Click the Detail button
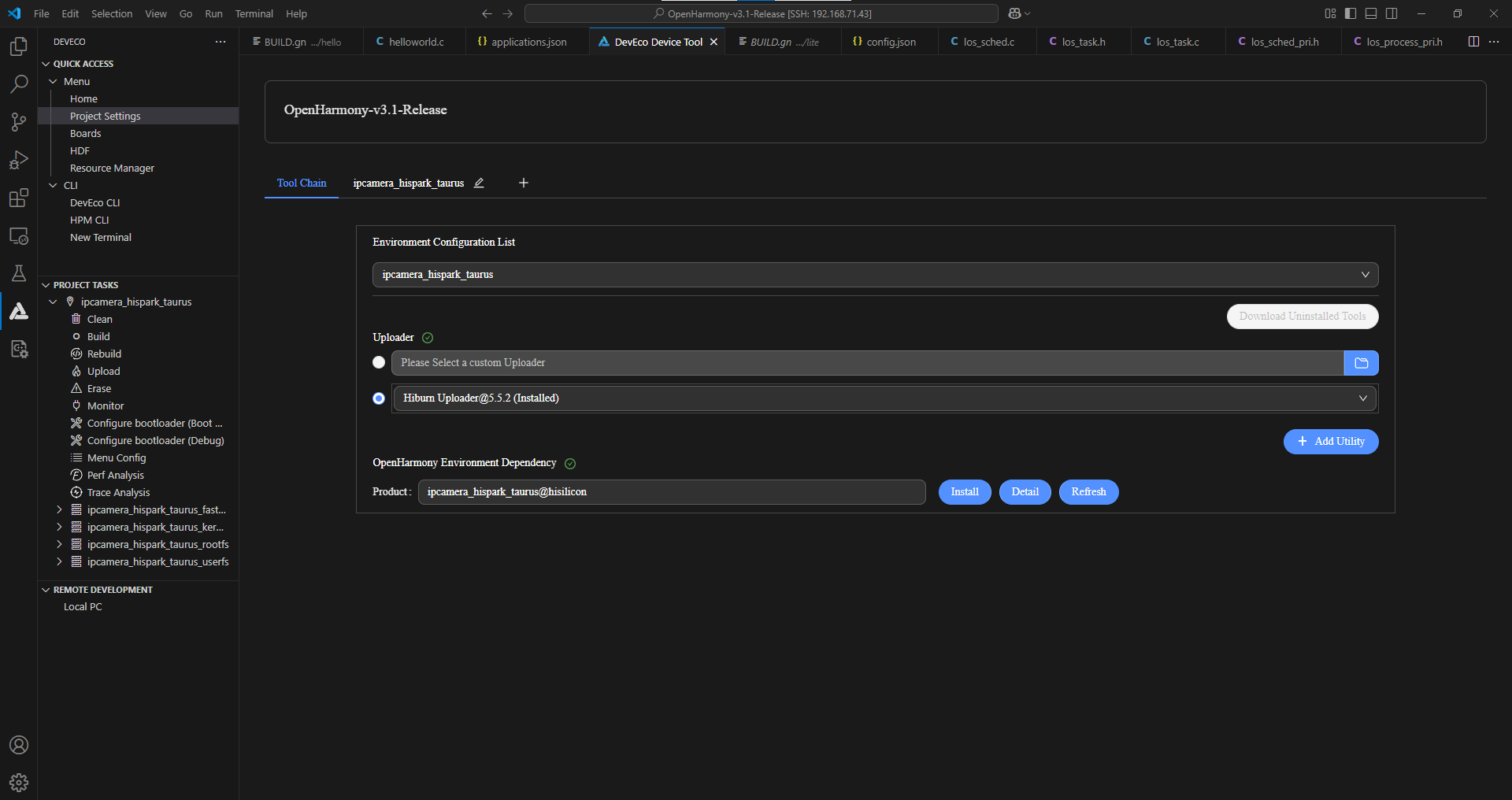The width and height of the screenshot is (1512, 800). point(1025,492)
